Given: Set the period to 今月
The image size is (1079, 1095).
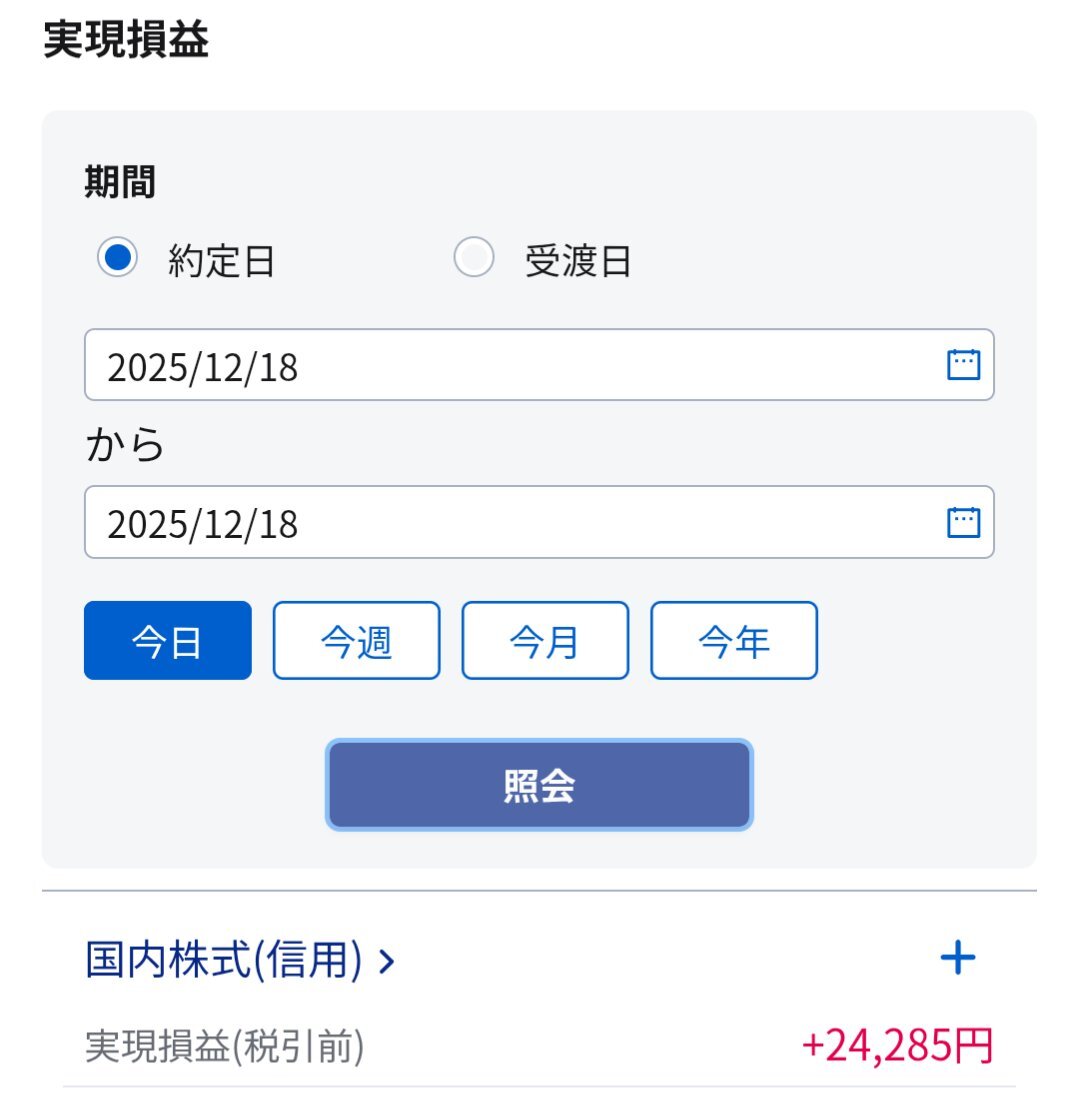Looking at the screenshot, I should pos(545,641).
